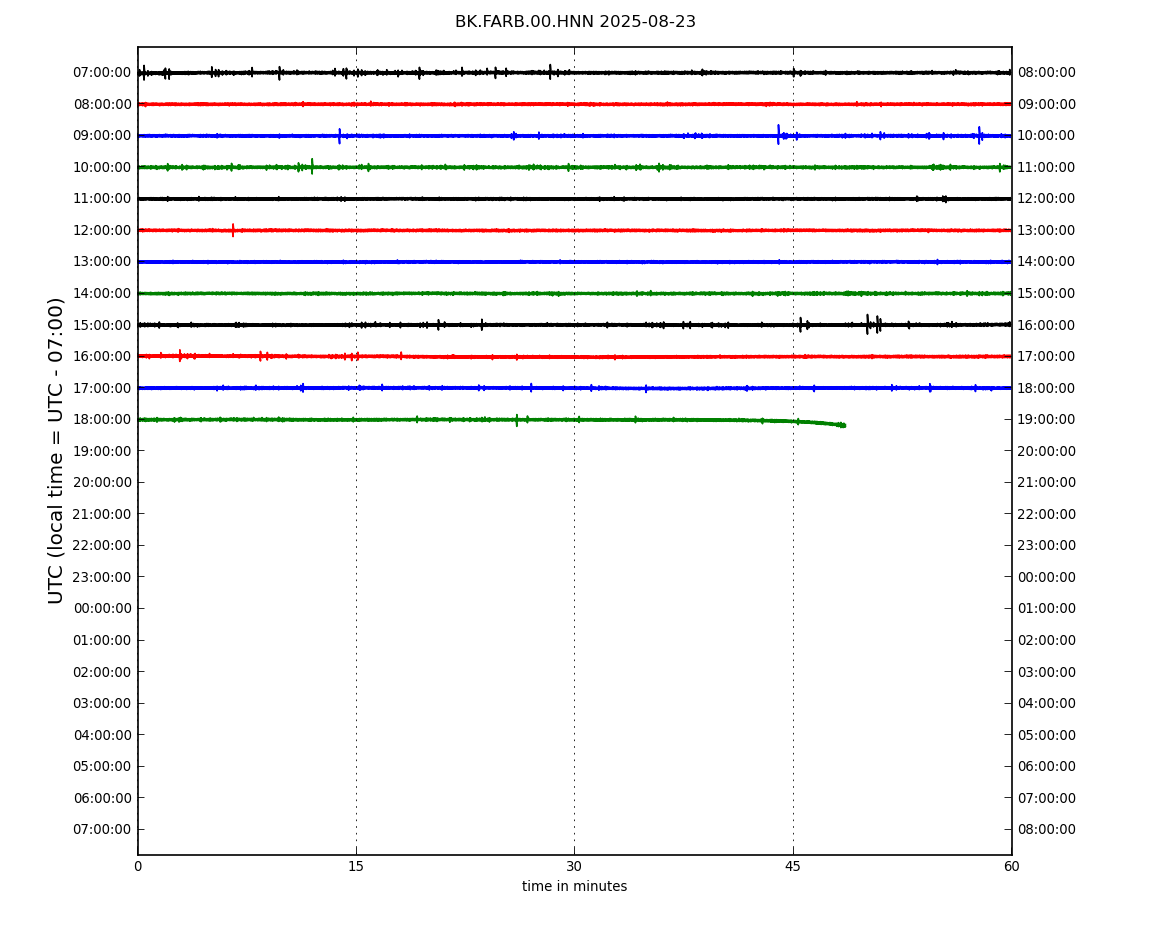Click the red seismic trace of the 08:00:00 row
Image resolution: width=1150 pixels, height=950 pixels.
pyautogui.click(x=574, y=104)
